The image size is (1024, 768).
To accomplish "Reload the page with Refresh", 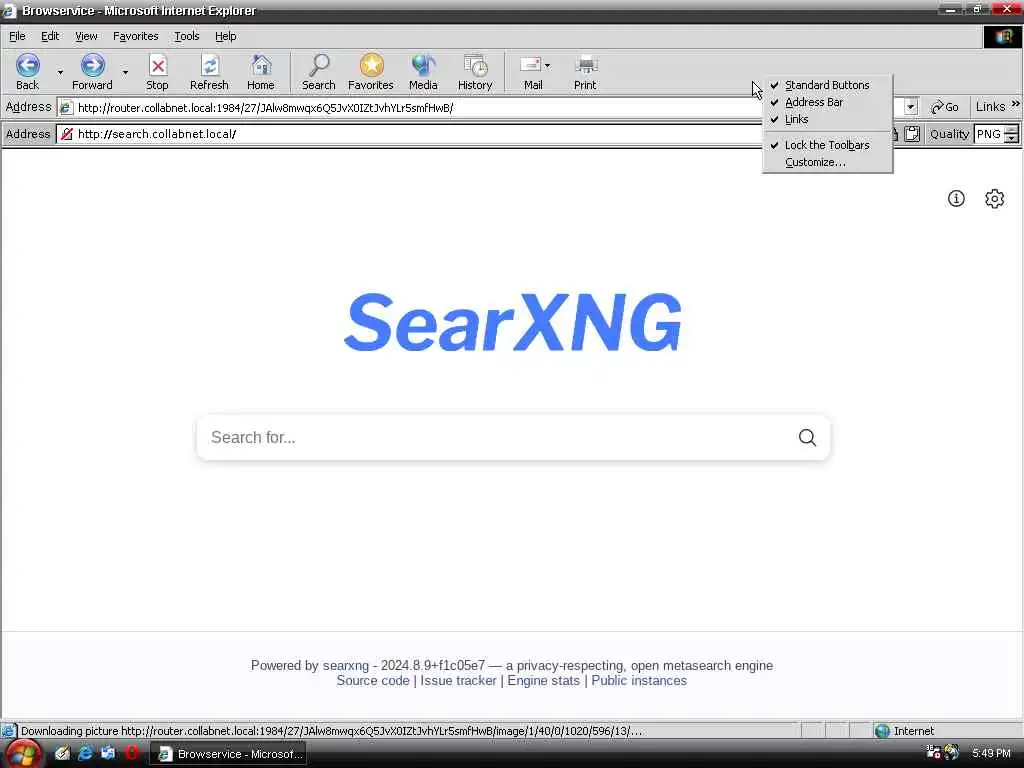I will (209, 72).
